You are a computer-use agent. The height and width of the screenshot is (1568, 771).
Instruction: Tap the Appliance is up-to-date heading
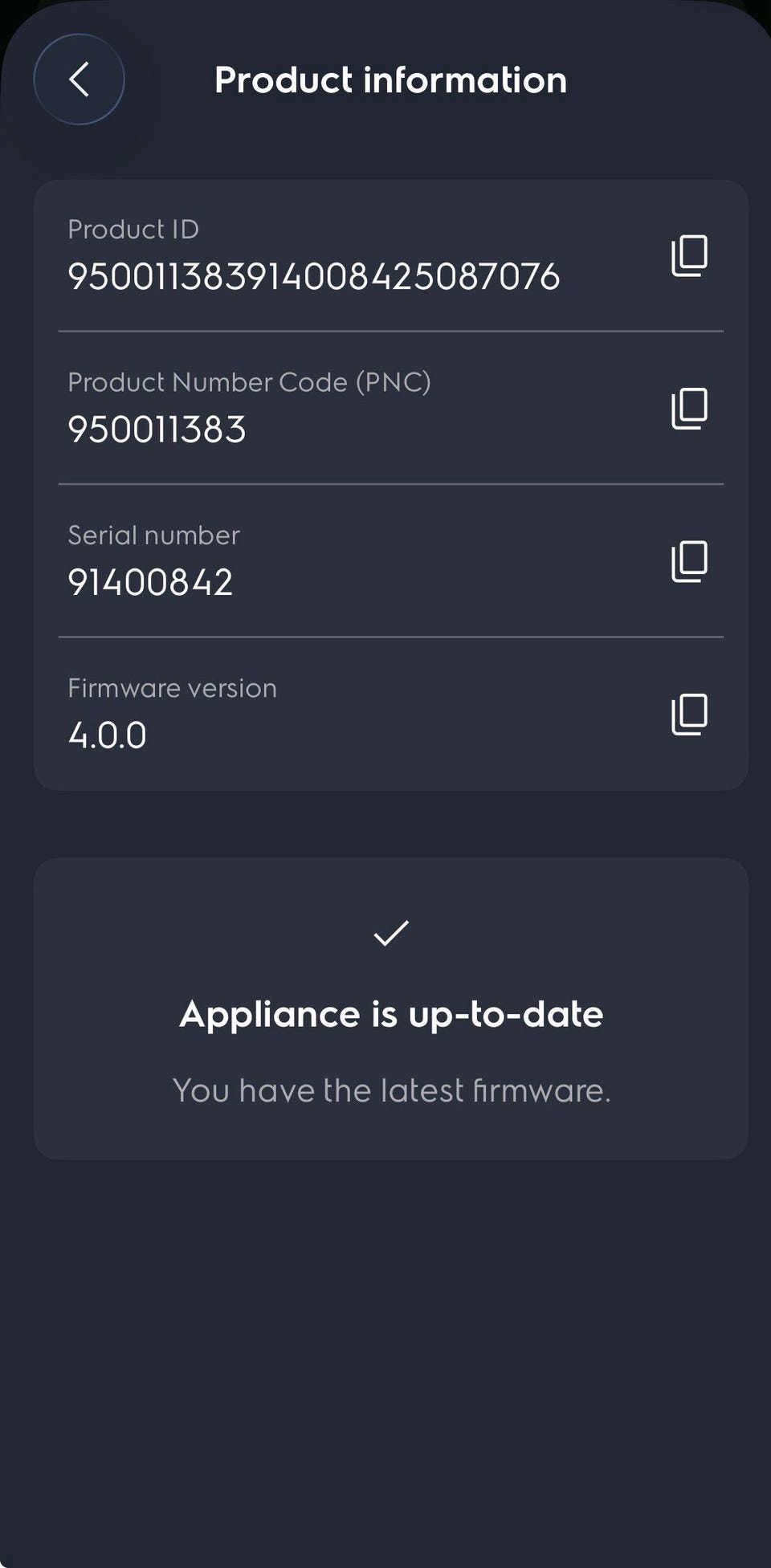391,1014
